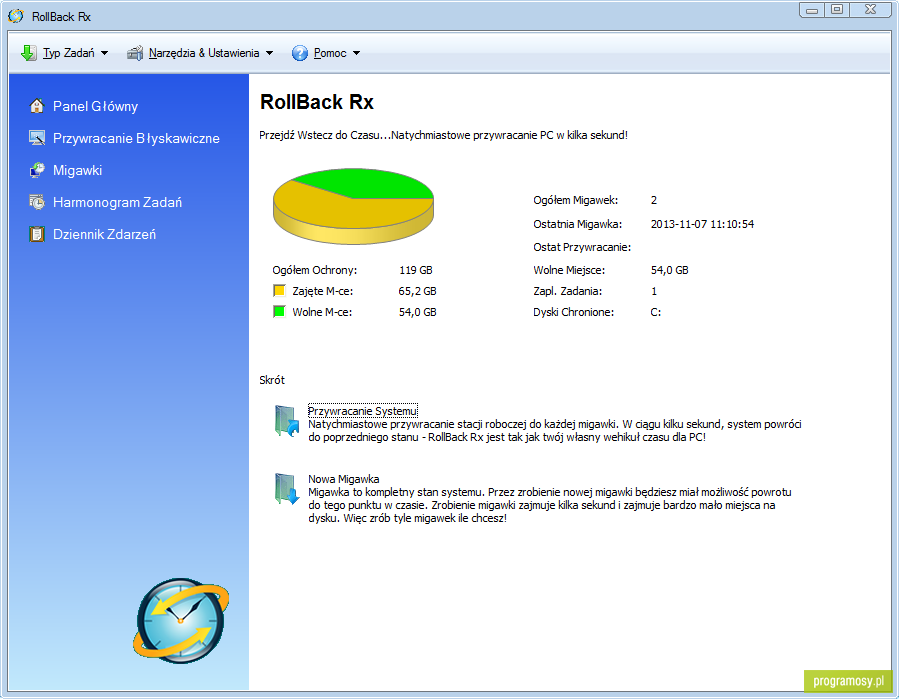Close the RollBack Rx window
The width and height of the screenshot is (899, 699).
[x=870, y=10]
